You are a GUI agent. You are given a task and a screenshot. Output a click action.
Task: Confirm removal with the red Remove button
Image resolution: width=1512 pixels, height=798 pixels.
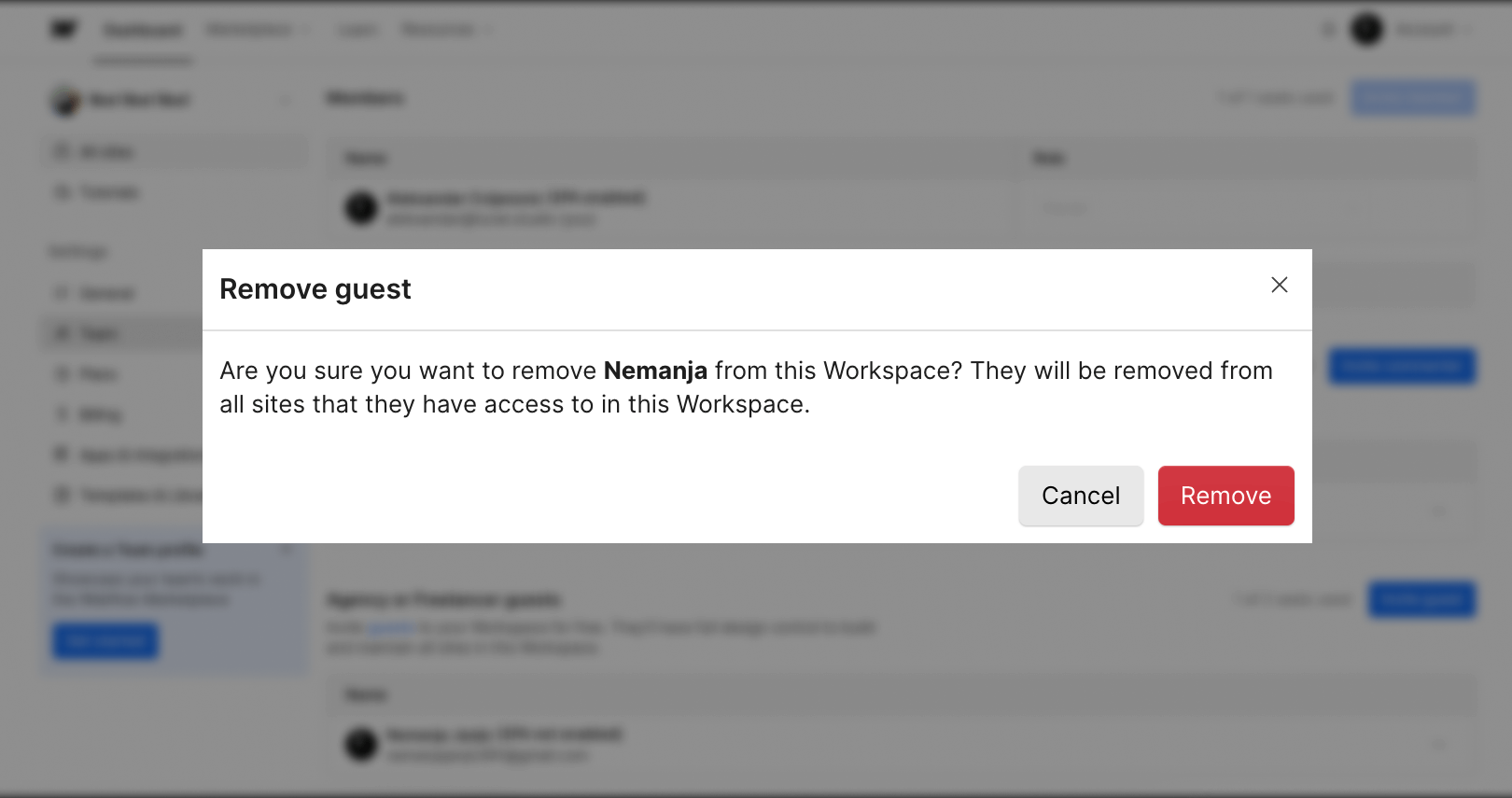[1225, 496]
